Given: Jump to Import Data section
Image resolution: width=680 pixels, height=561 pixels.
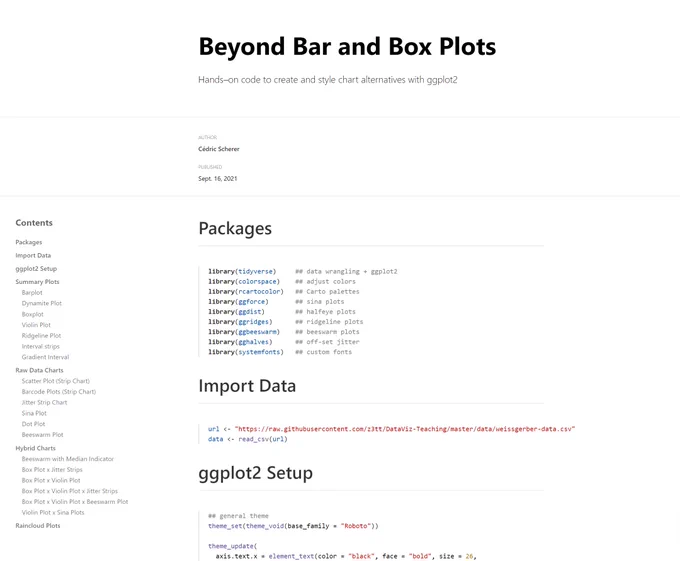Looking at the screenshot, I should point(33,255).
